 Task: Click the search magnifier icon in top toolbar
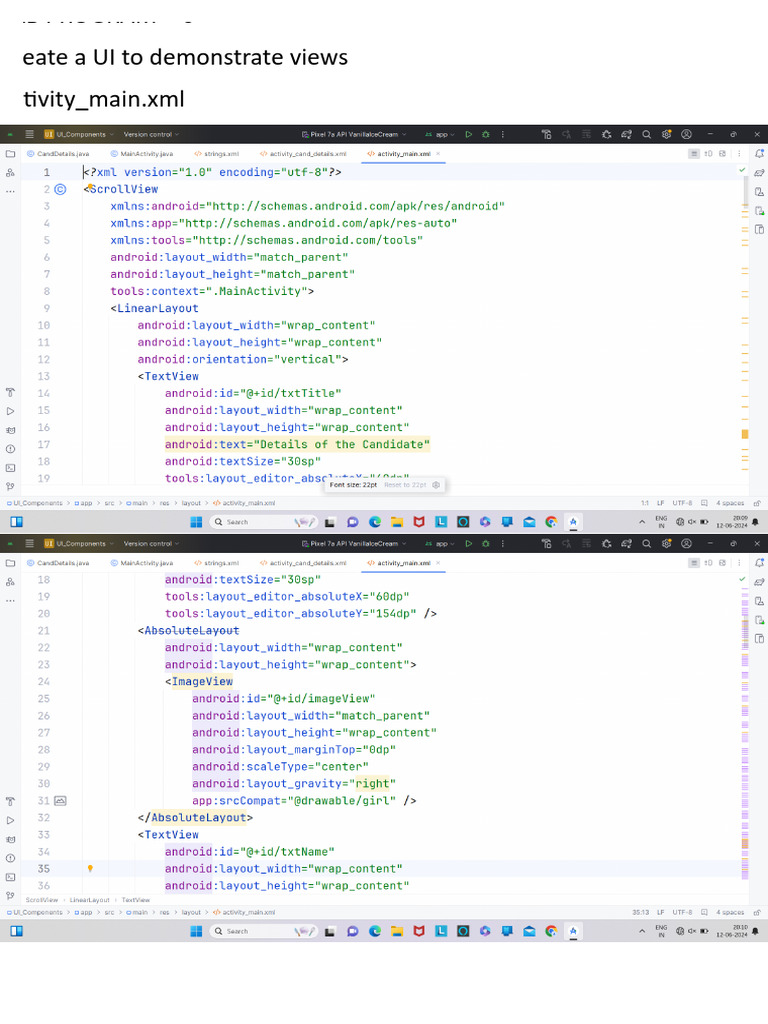[647, 134]
